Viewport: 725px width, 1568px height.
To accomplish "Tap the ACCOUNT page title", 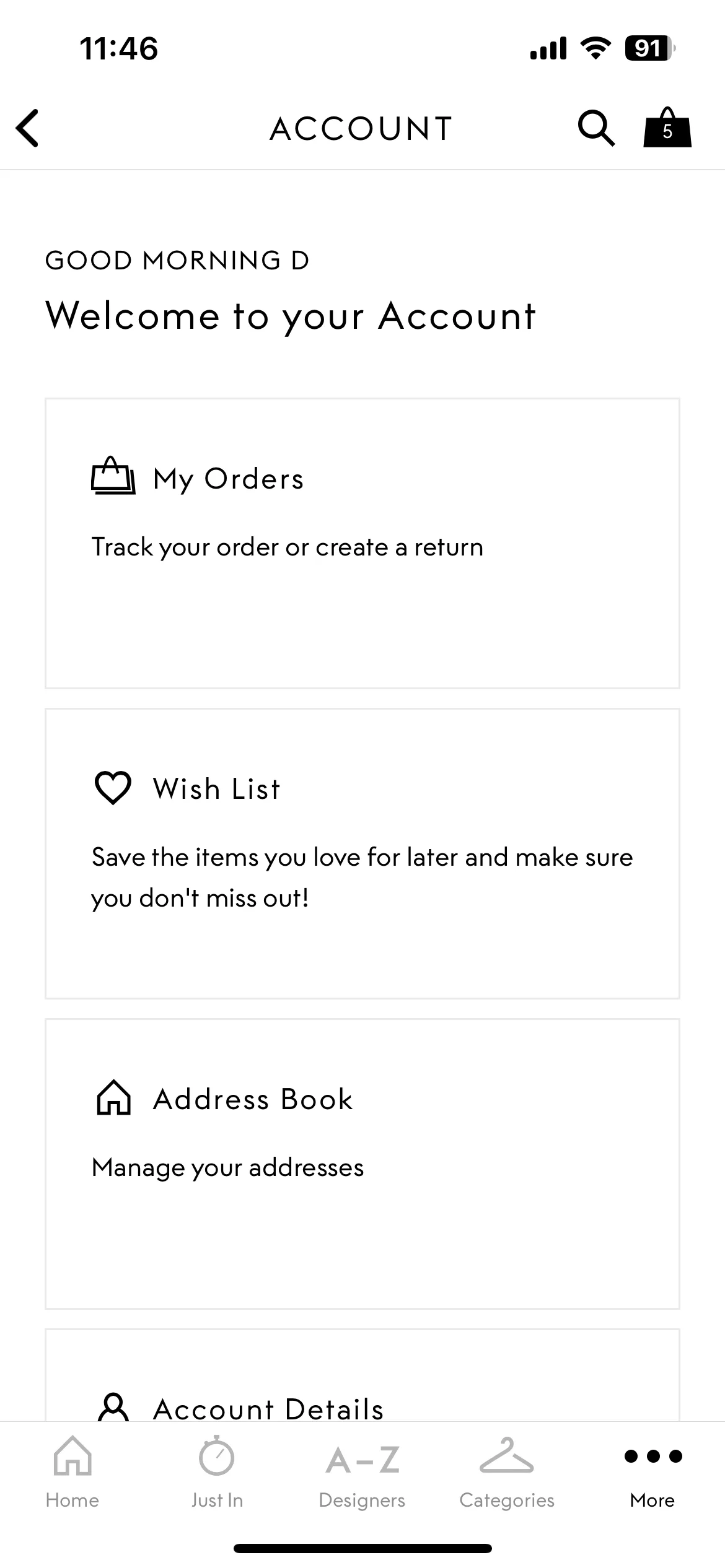I will point(362,129).
